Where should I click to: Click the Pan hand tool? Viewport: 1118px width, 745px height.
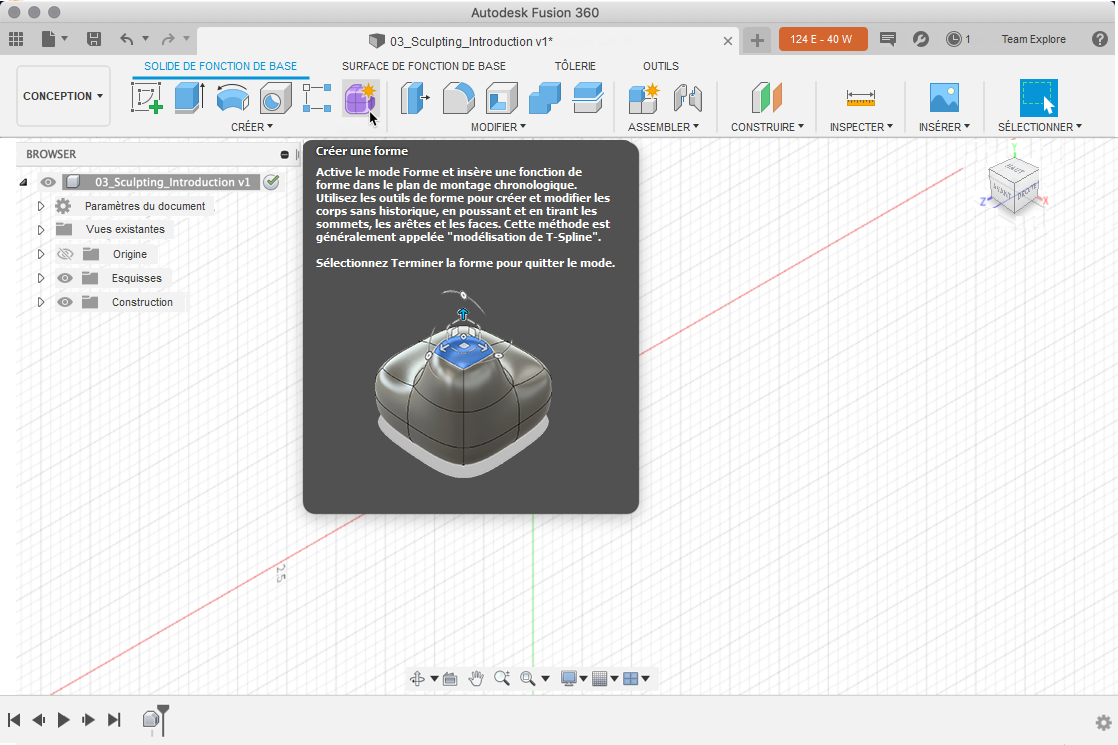click(x=476, y=679)
